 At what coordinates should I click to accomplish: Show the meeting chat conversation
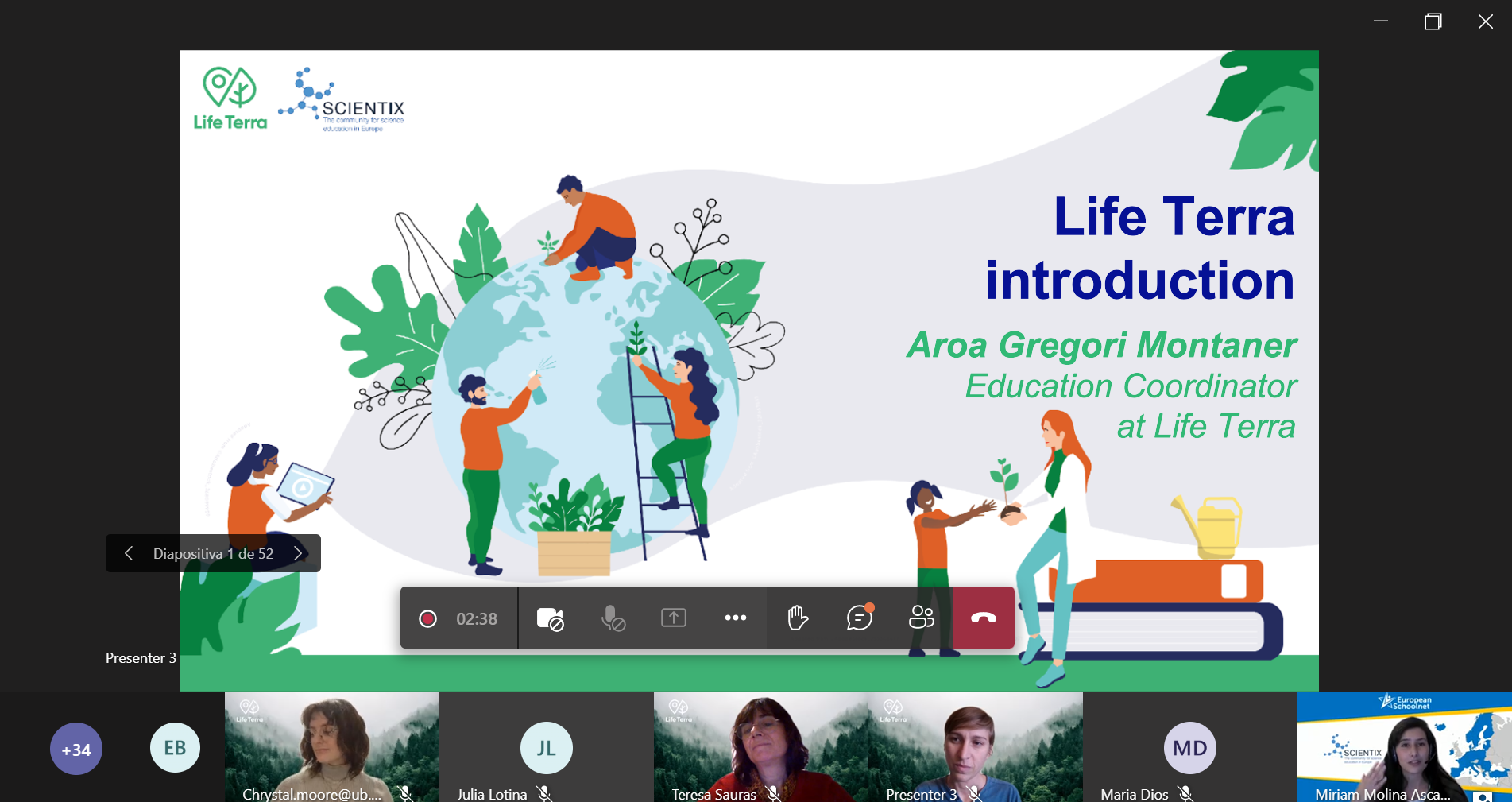(860, 617)
